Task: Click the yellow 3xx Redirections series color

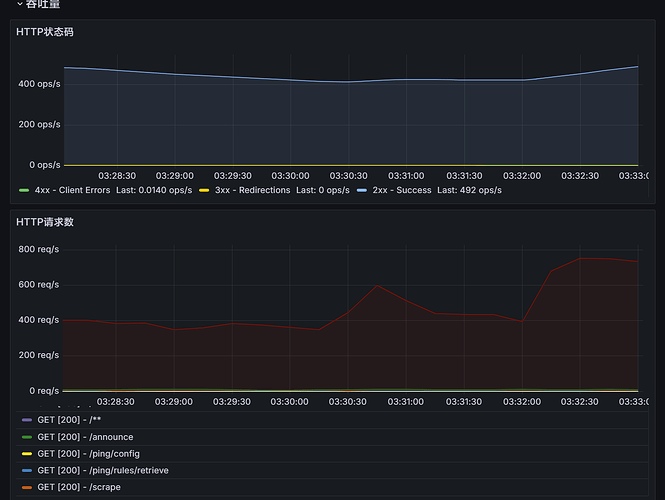Action: [204, 190]
